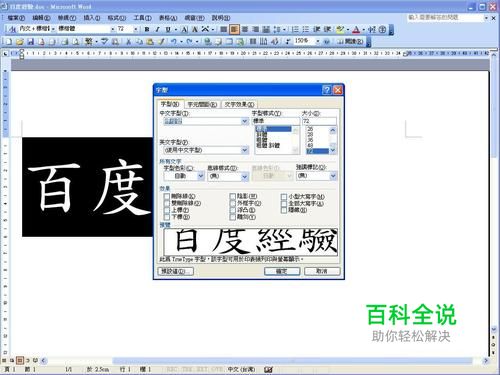Click the font dialog help question-mark button
The width and height of the screenshot is (500, 375).
pyautogui.click(x=327, y=90)
